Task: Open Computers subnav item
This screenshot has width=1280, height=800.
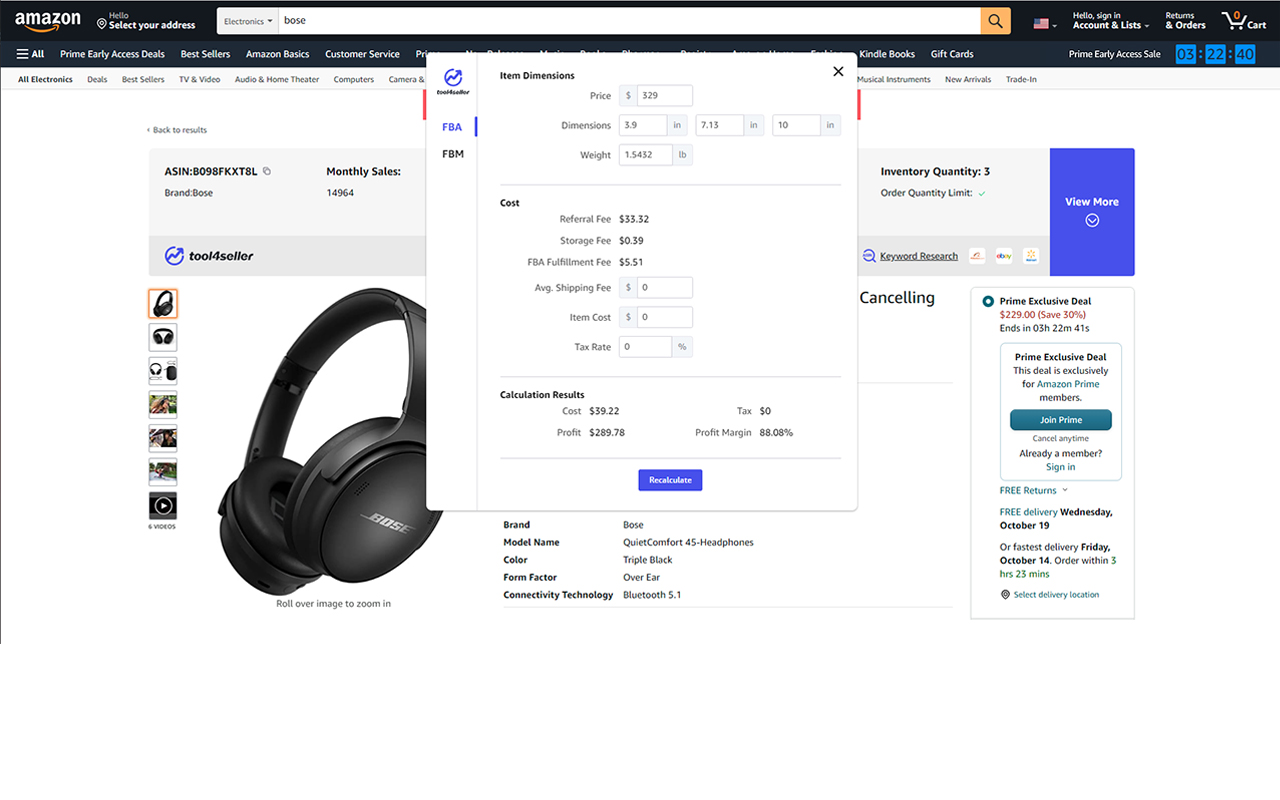Action: click(x=354, y=80)
